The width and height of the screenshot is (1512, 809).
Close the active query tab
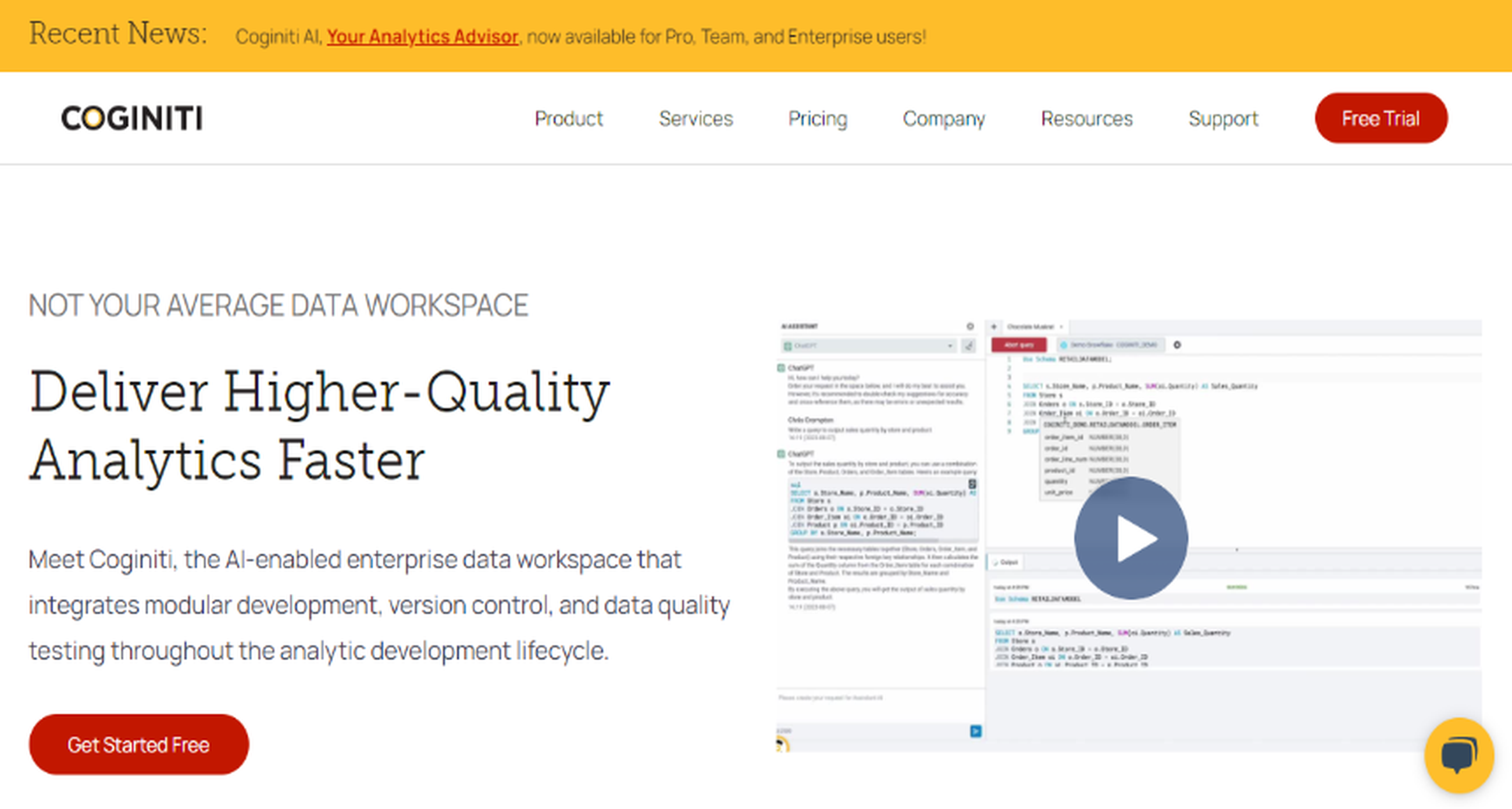coord(1061,327)
